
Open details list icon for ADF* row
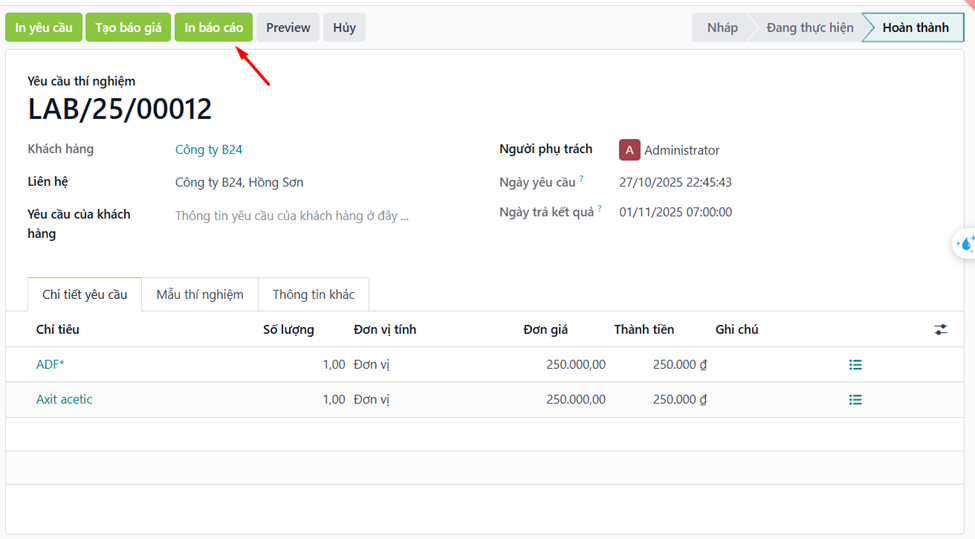point(855,365)
